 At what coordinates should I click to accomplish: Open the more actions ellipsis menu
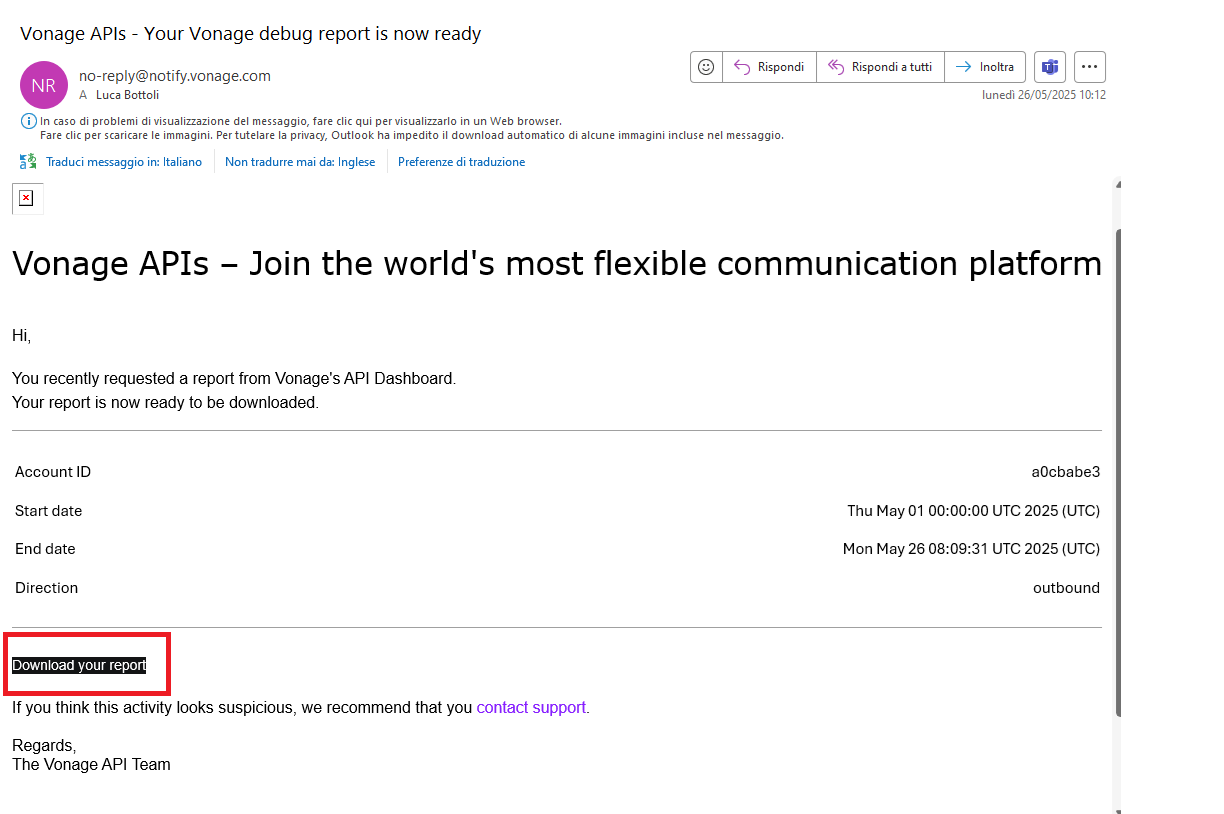1090,67
